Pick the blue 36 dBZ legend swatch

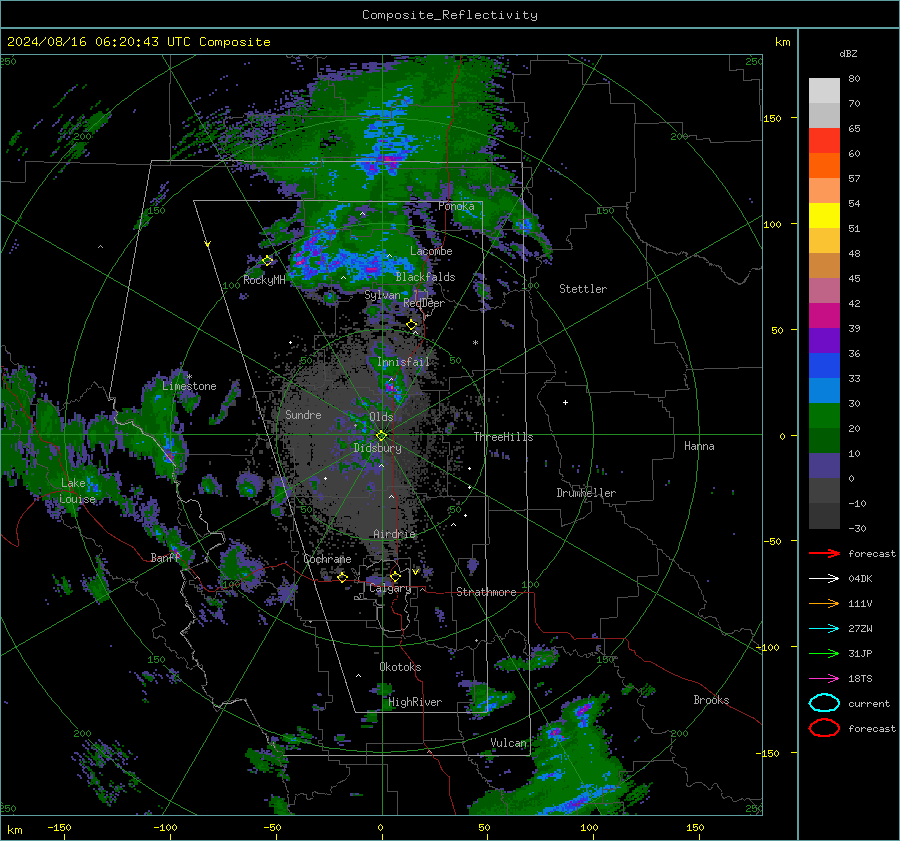(x=824, y=365)
